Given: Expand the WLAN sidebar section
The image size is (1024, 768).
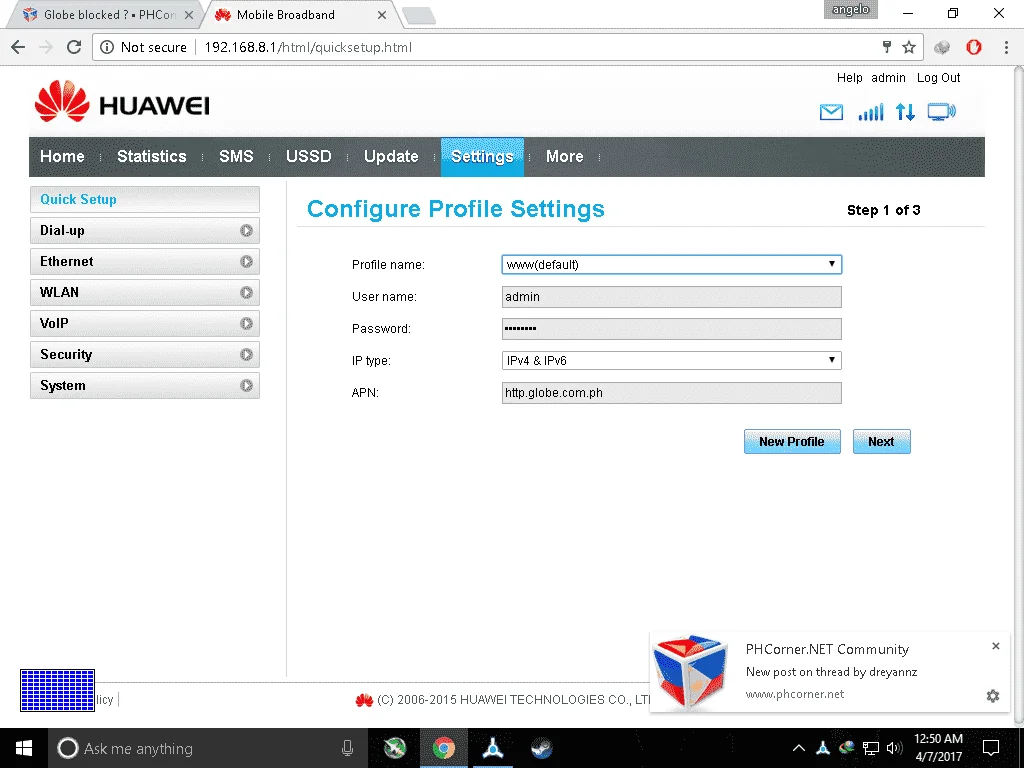Looking at the screenshot, I should [144, 293].
